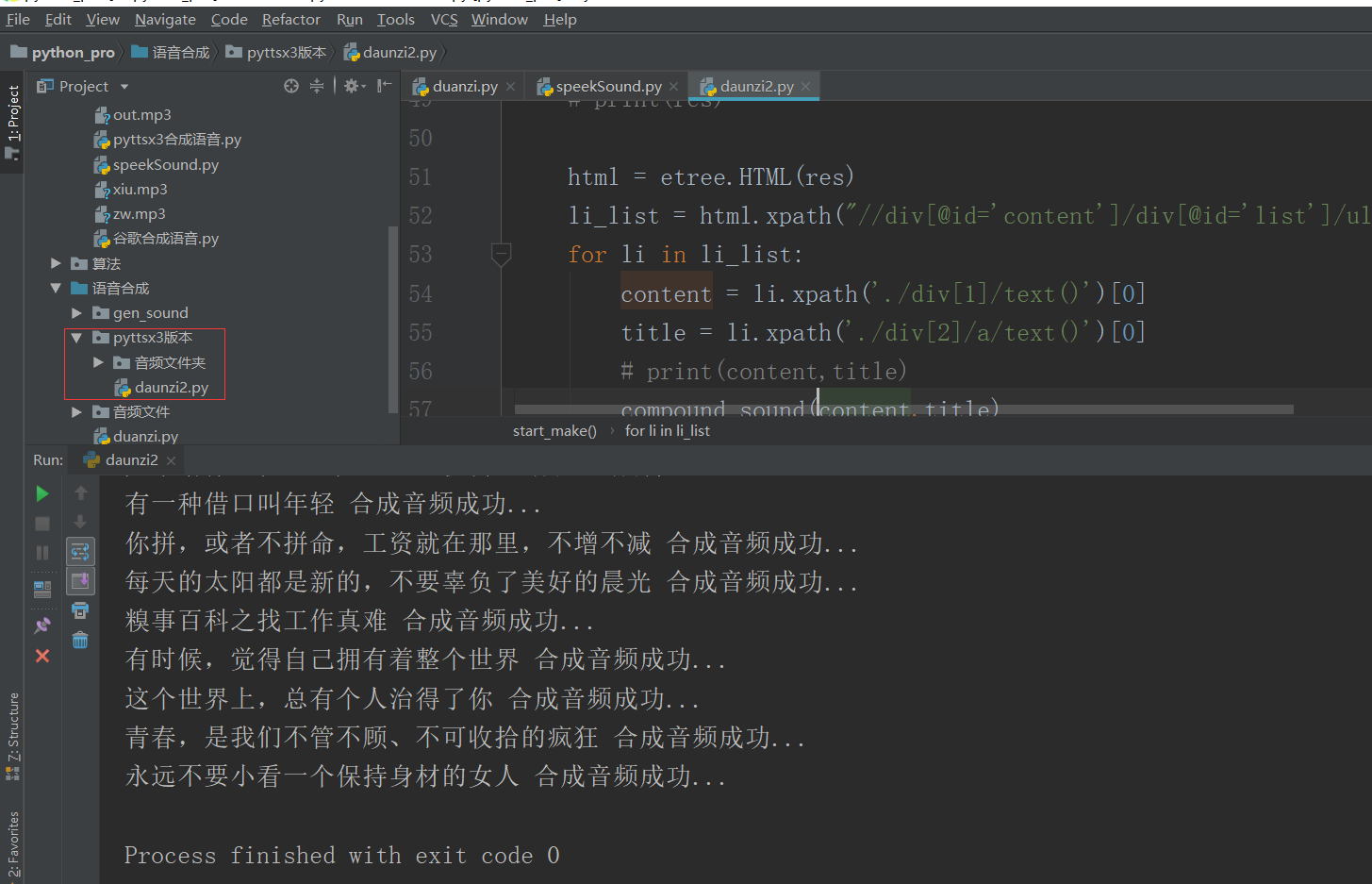The height and width of the screenshot is (884, 1372).
Task: Click 语音合成 in the navigation bar
Action: (171, 53)
